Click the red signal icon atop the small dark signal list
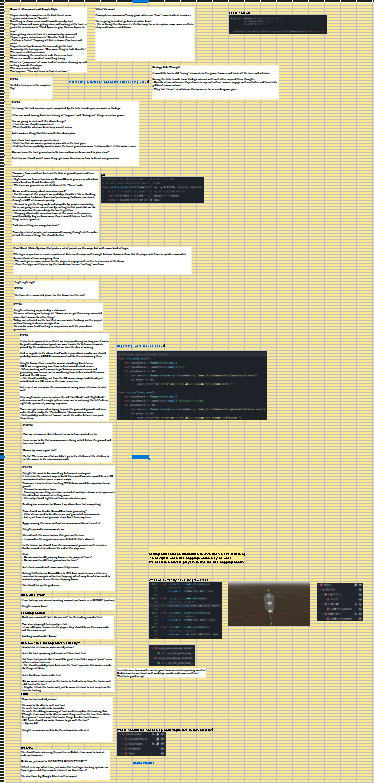The image size is (374, 783). (x=156, y=648)
